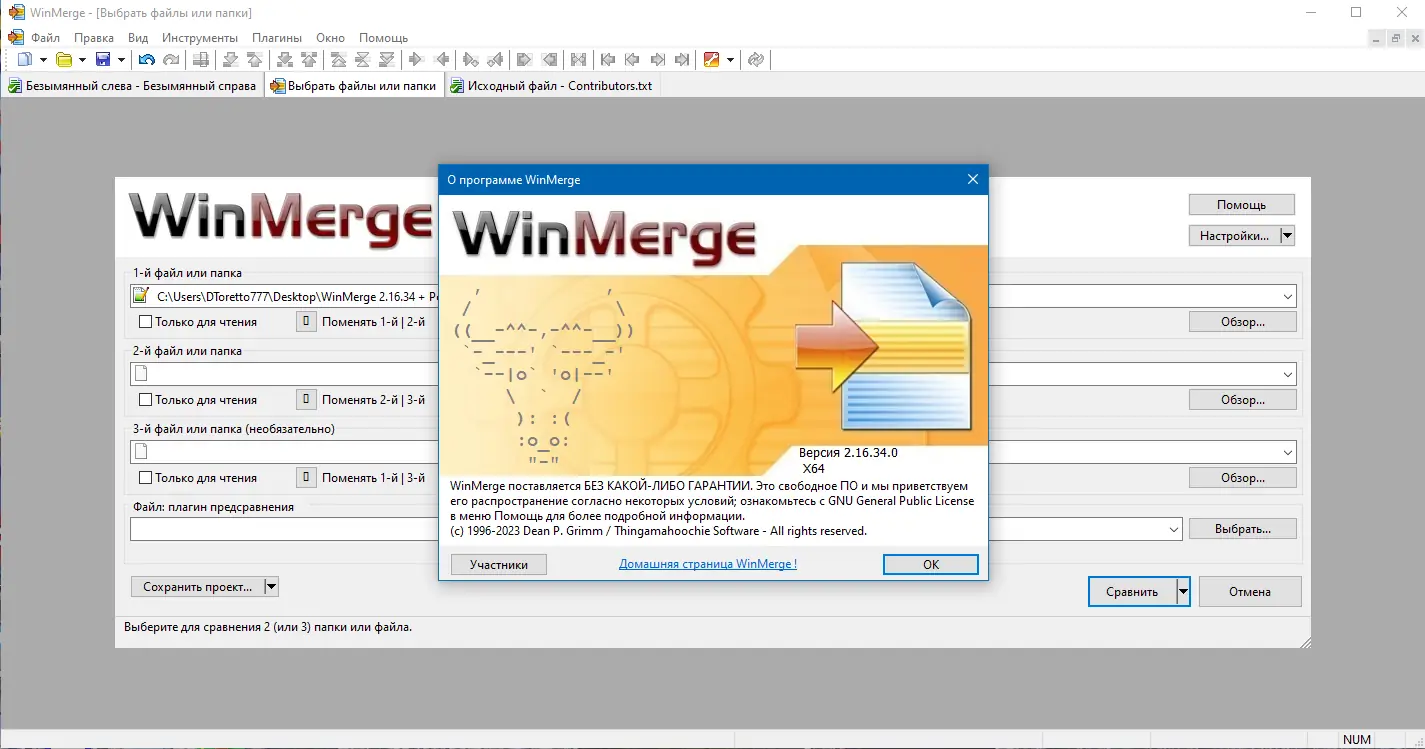
Task: Click the Refresh toolbar icon
Action: pos(756,60)
